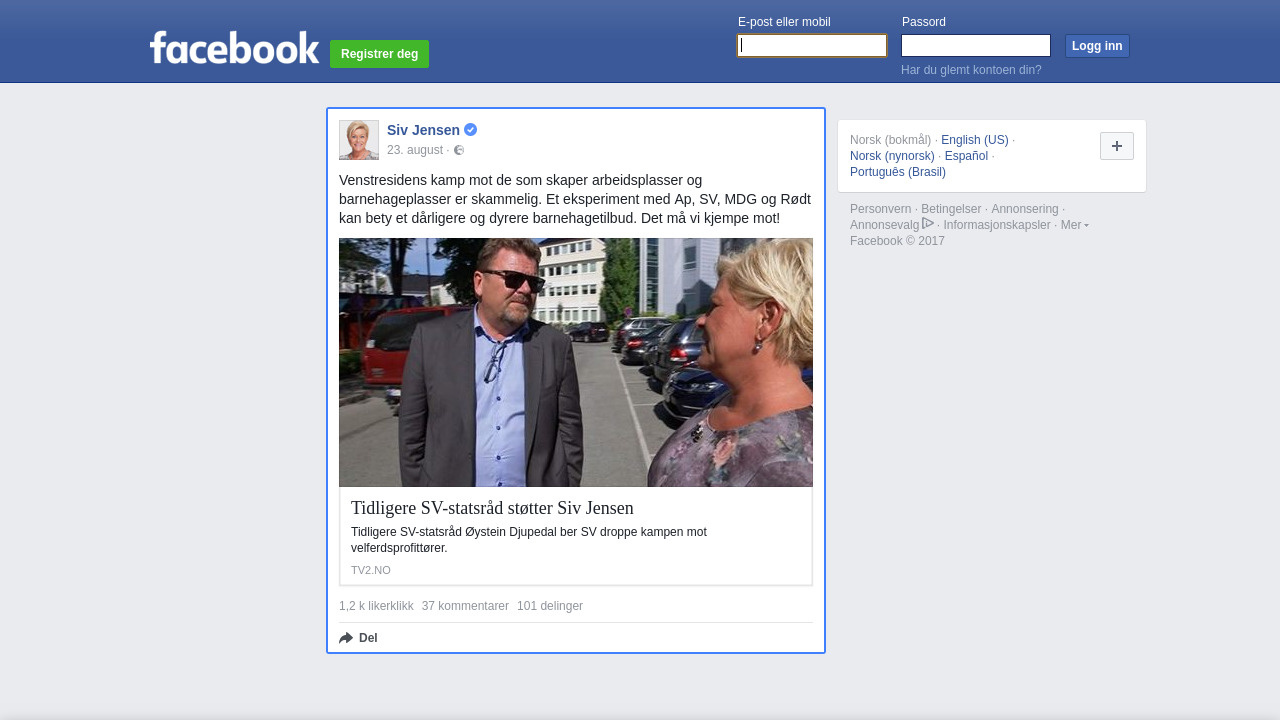Click the E-post eller mobil field
The width and height of the screenshot is (1280, 720).
pyautogui.click(x=812, y=46)
